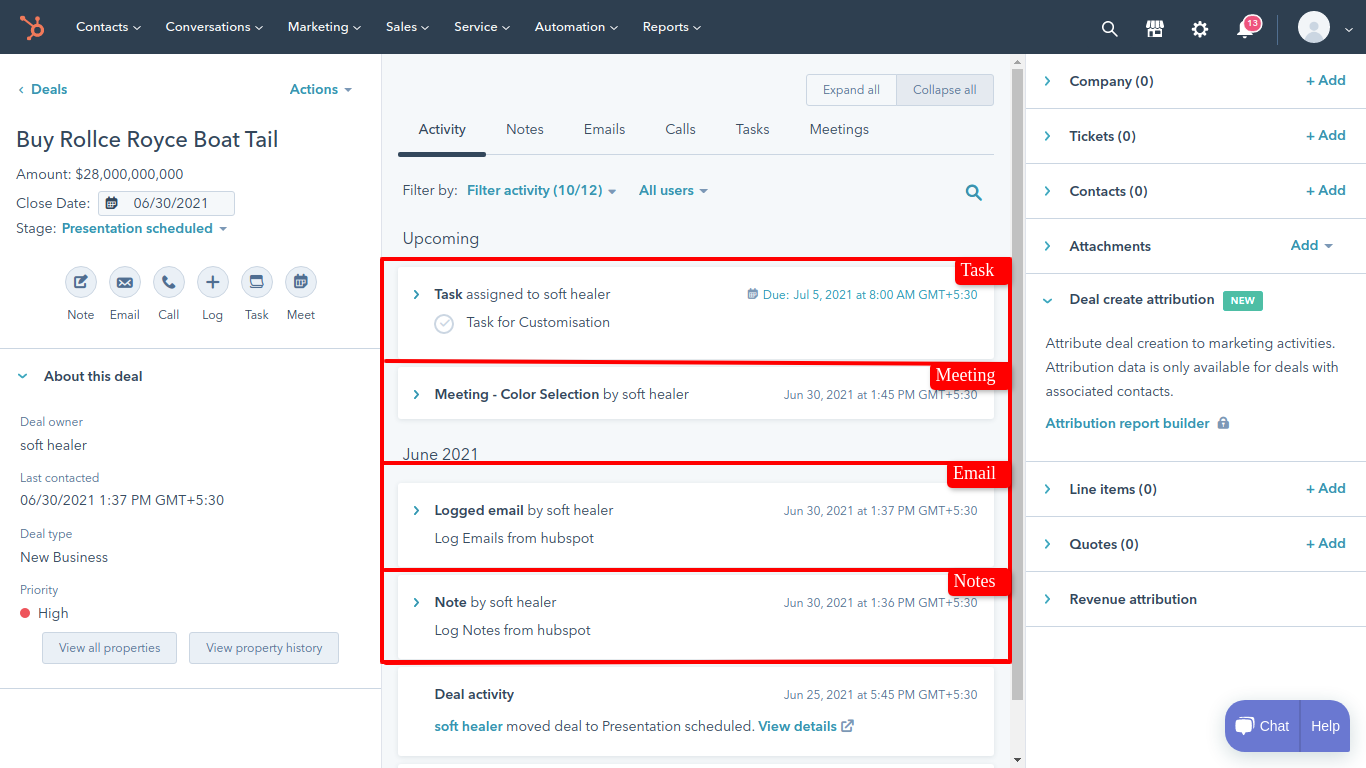Viewport: 1366px width, 768px height.
Task: Expand the Revenue attribution panel
Action: 1047,599
